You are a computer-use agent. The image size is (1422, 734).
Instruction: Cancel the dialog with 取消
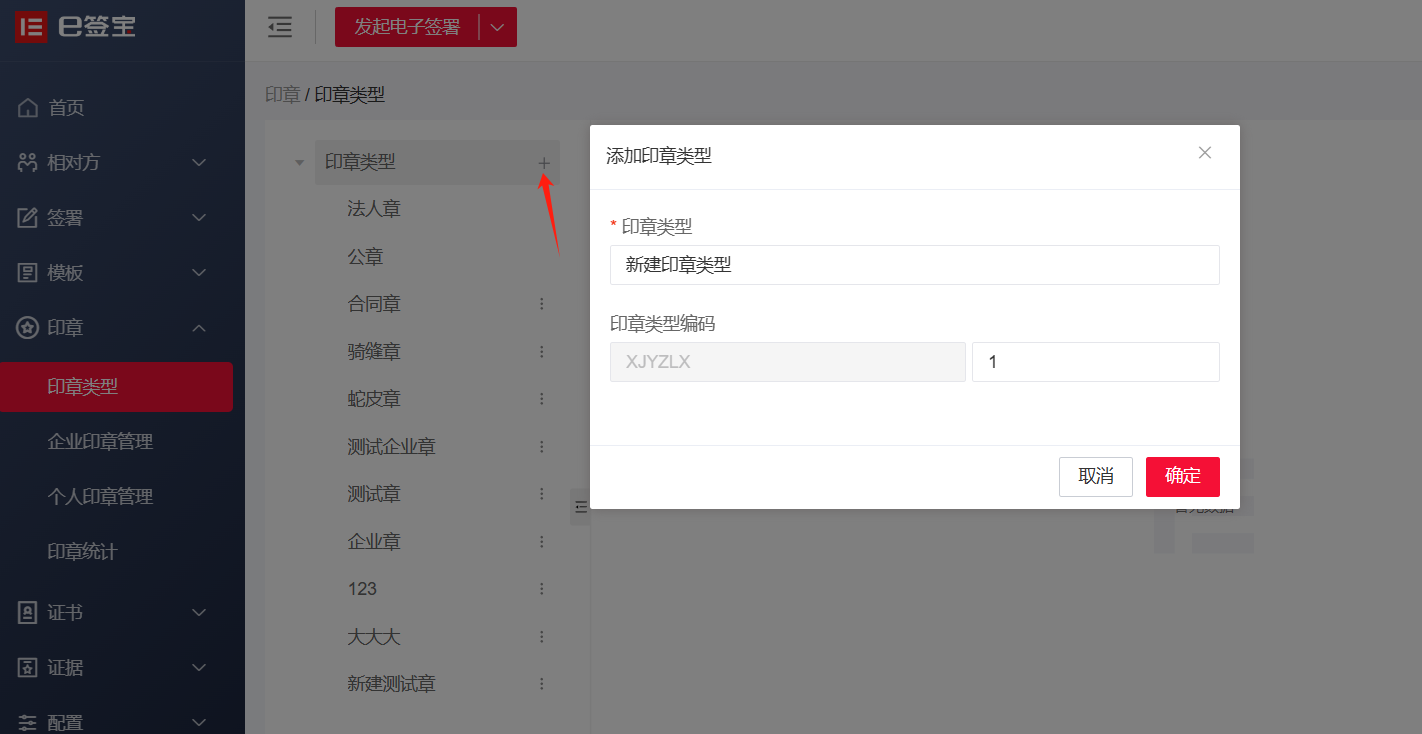(x=1096, y=476)
